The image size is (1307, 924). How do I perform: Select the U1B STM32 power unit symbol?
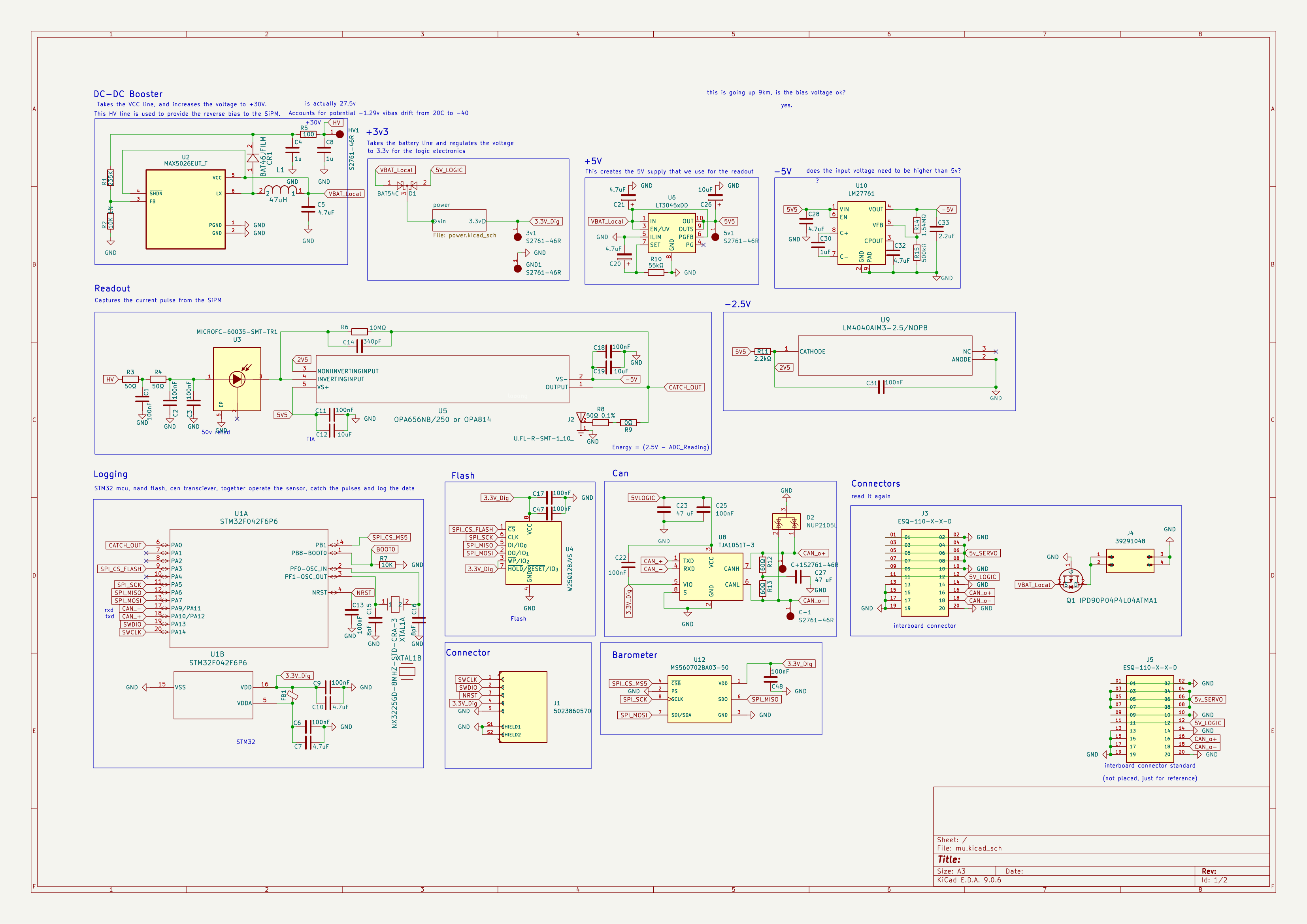coord(213,695)
